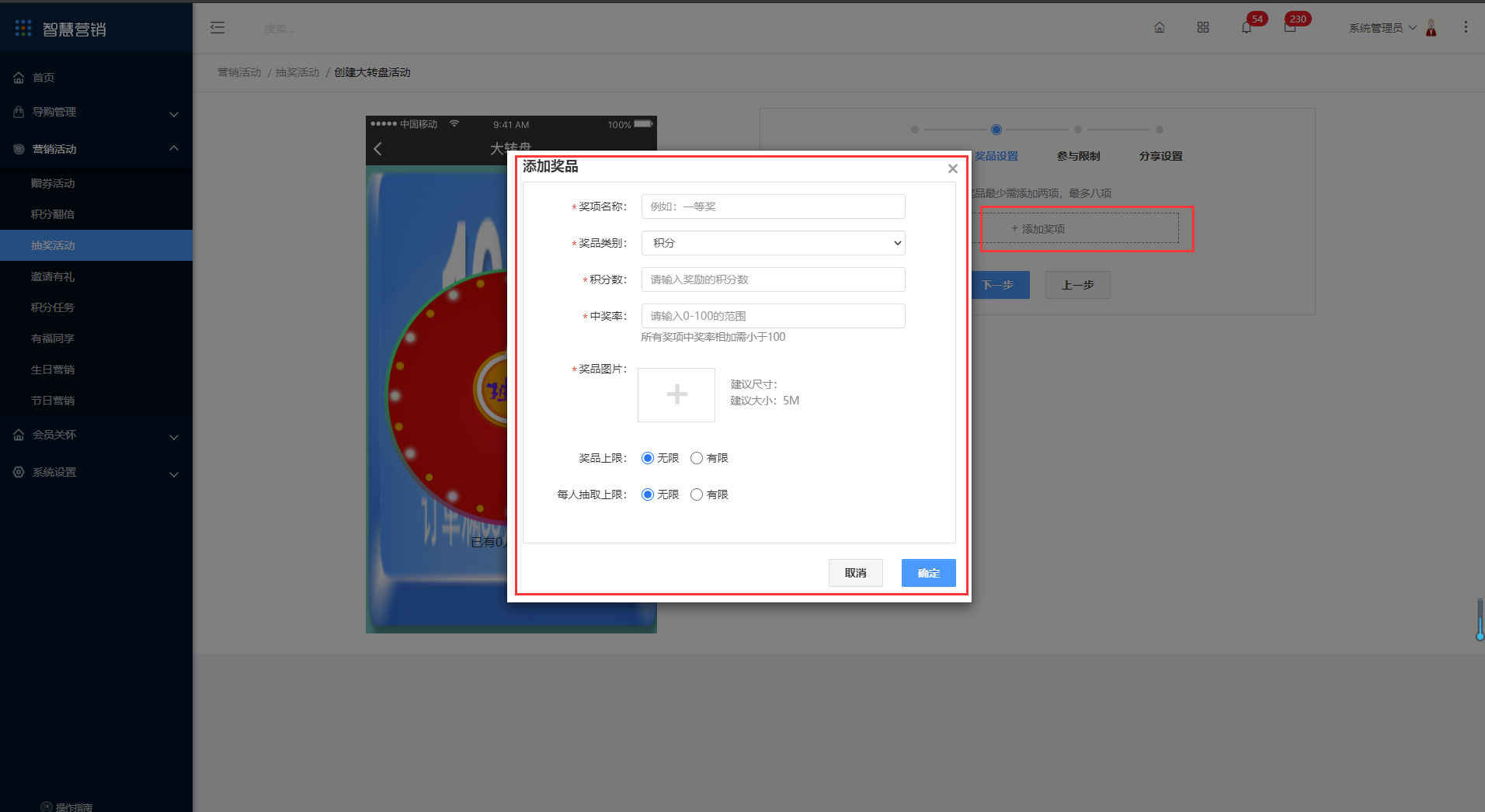Open 节日营销 menu item

coord(96,401)
